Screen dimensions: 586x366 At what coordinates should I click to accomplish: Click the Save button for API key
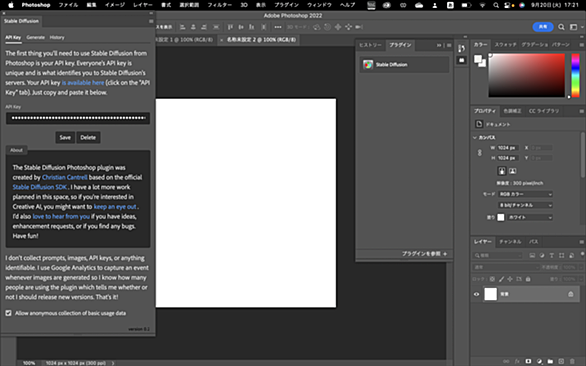65,137
